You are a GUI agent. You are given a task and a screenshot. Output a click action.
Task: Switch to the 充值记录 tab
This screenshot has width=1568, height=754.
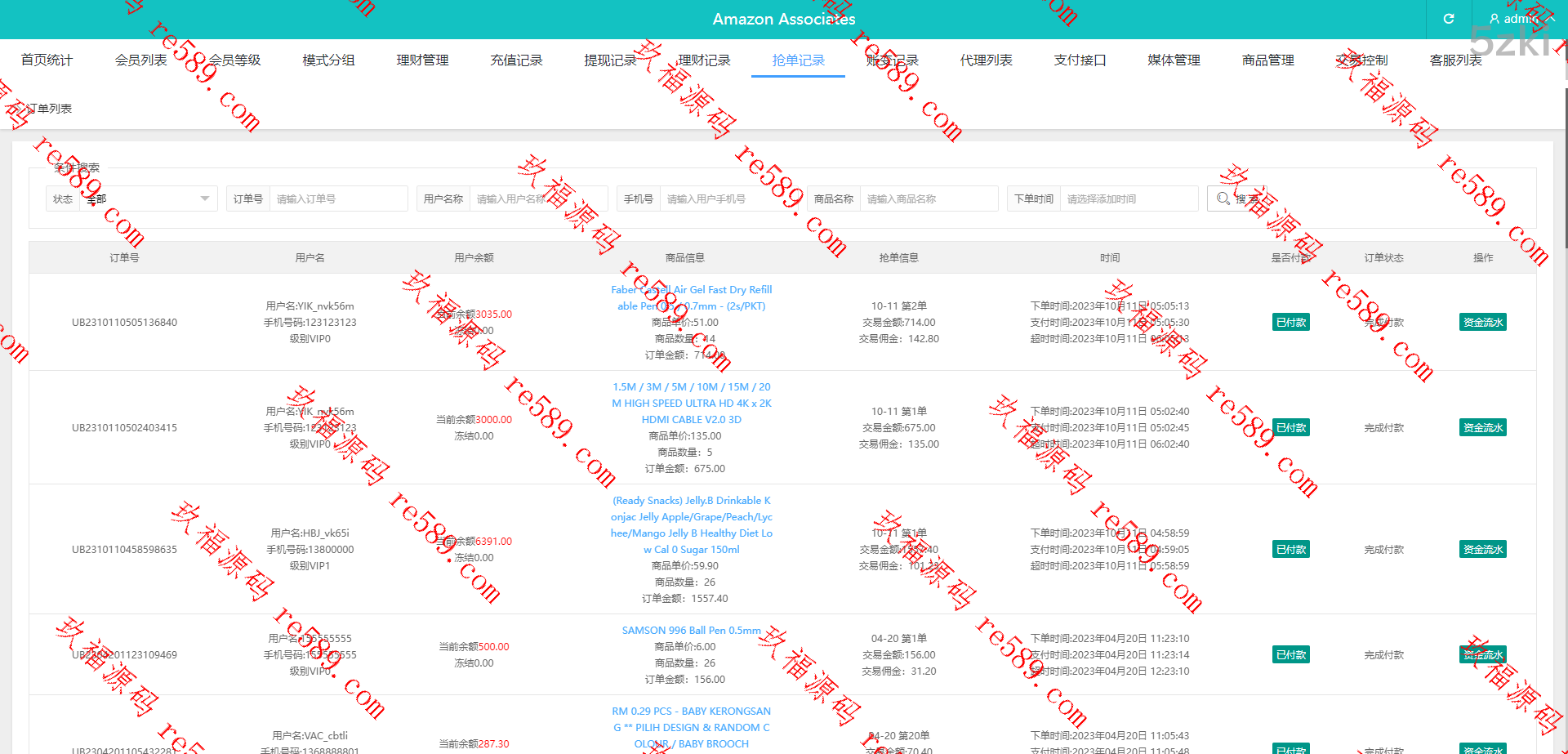pos(516,60)
